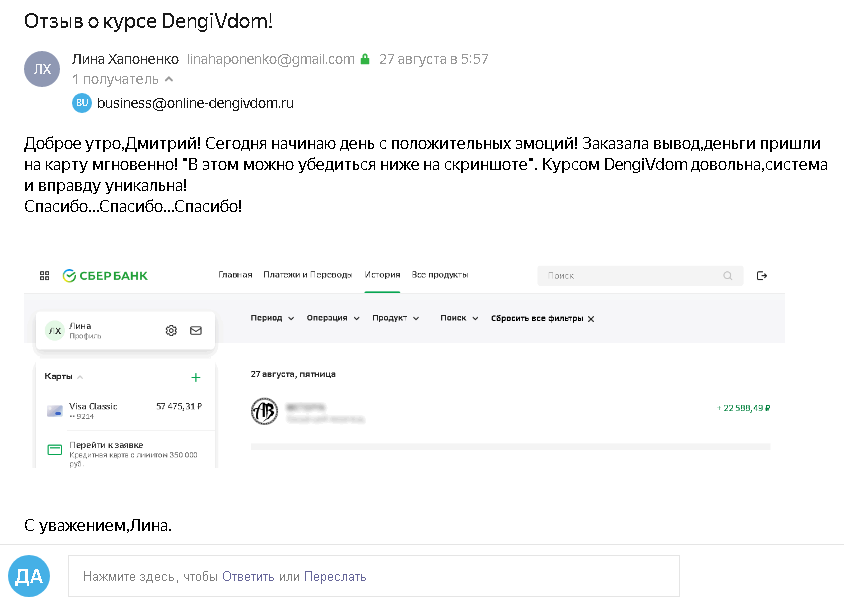Click the BU recipient avatar
Screen dimensions: 844x604
point(82,103)
